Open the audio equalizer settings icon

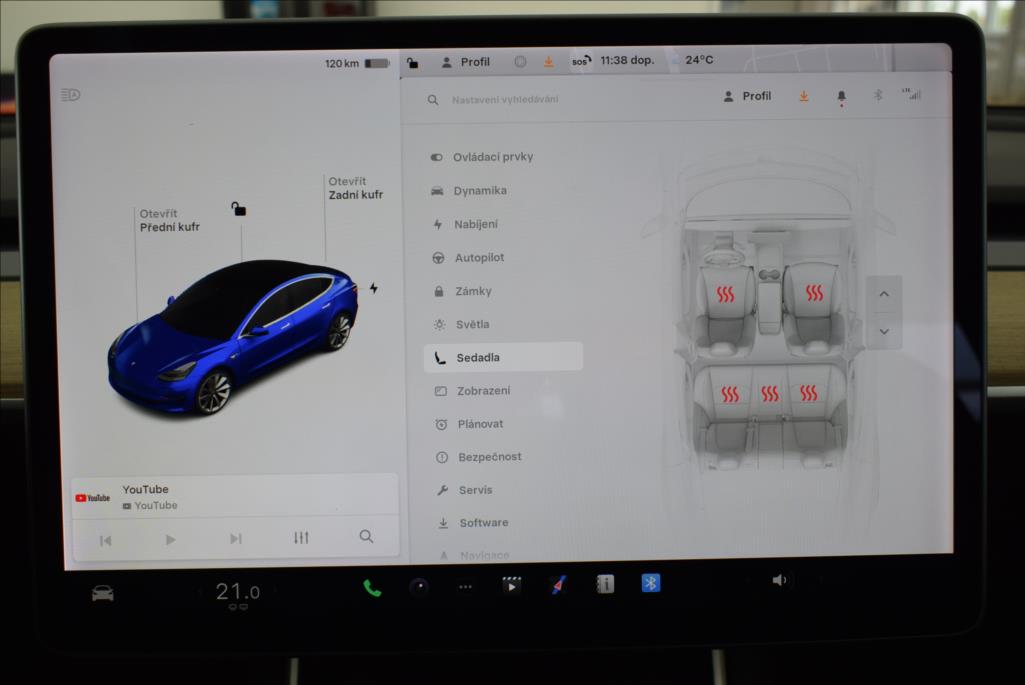(x=301, y=538)
